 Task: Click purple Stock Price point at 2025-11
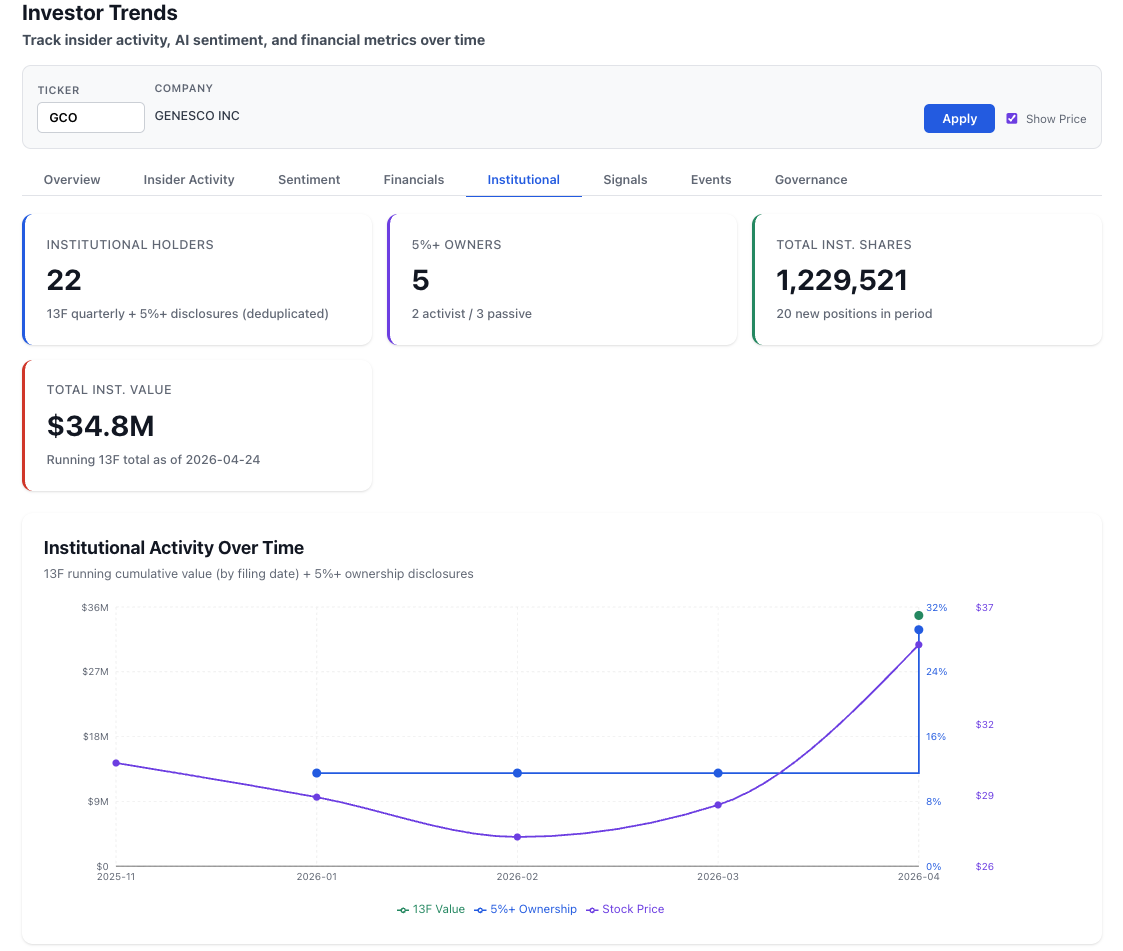pyautogui.click(x=116, y=763)
